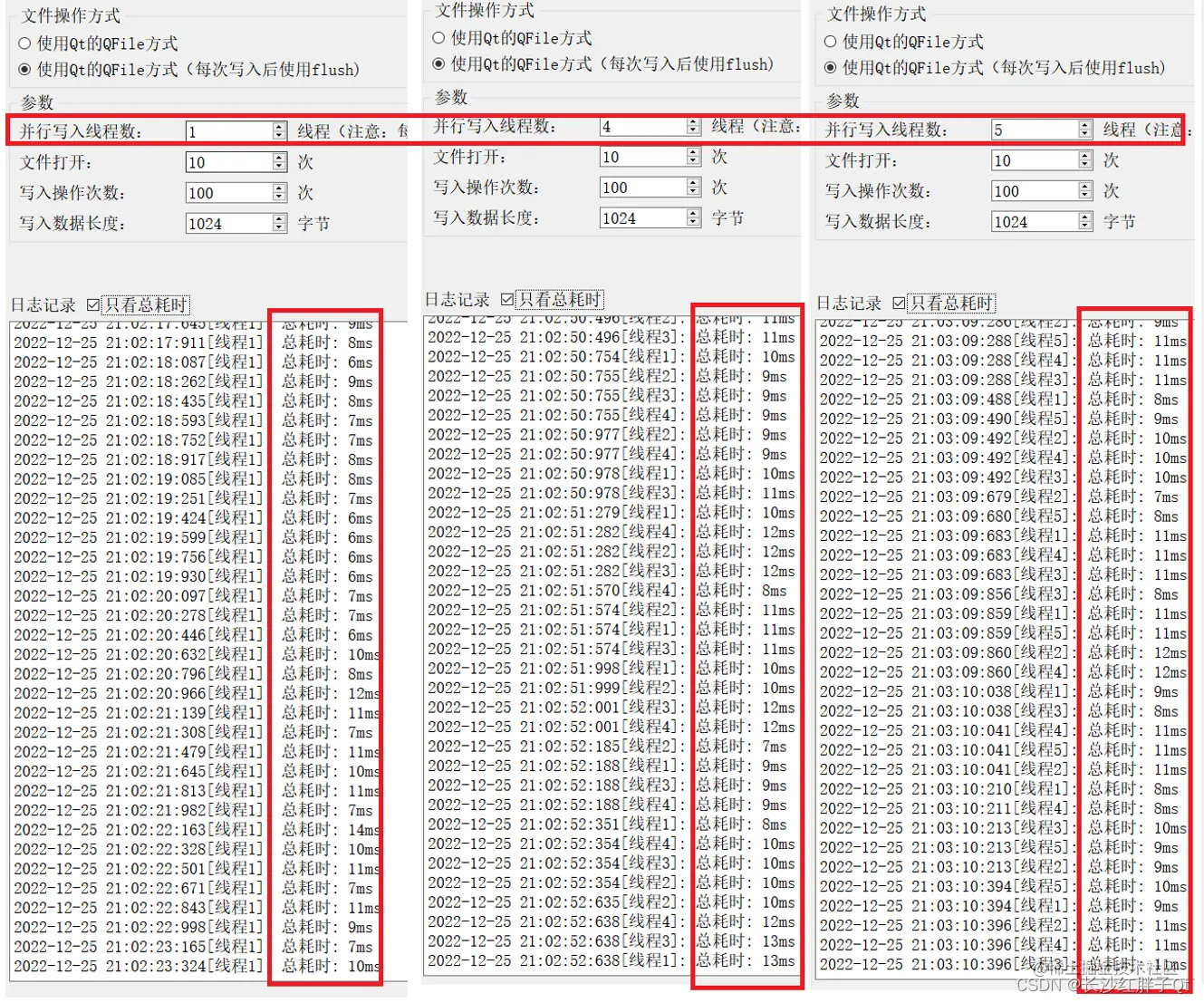
Task: Click thread count field showing 1
Action: [228, 131]
